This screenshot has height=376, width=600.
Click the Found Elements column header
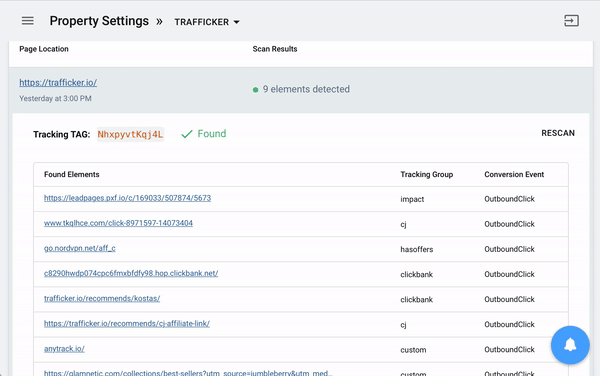tap(72, 174)
